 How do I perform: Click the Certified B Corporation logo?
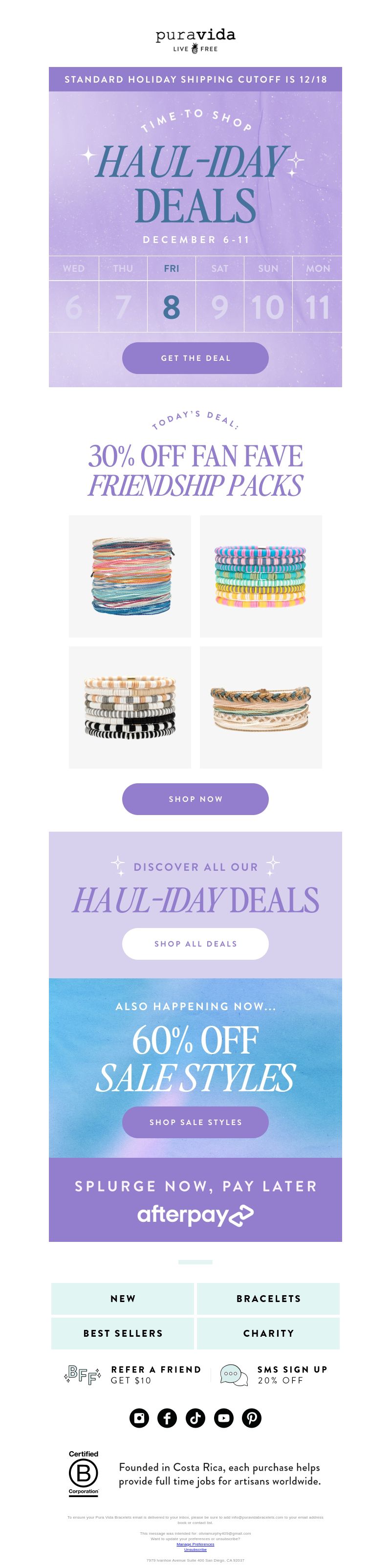83,1473
